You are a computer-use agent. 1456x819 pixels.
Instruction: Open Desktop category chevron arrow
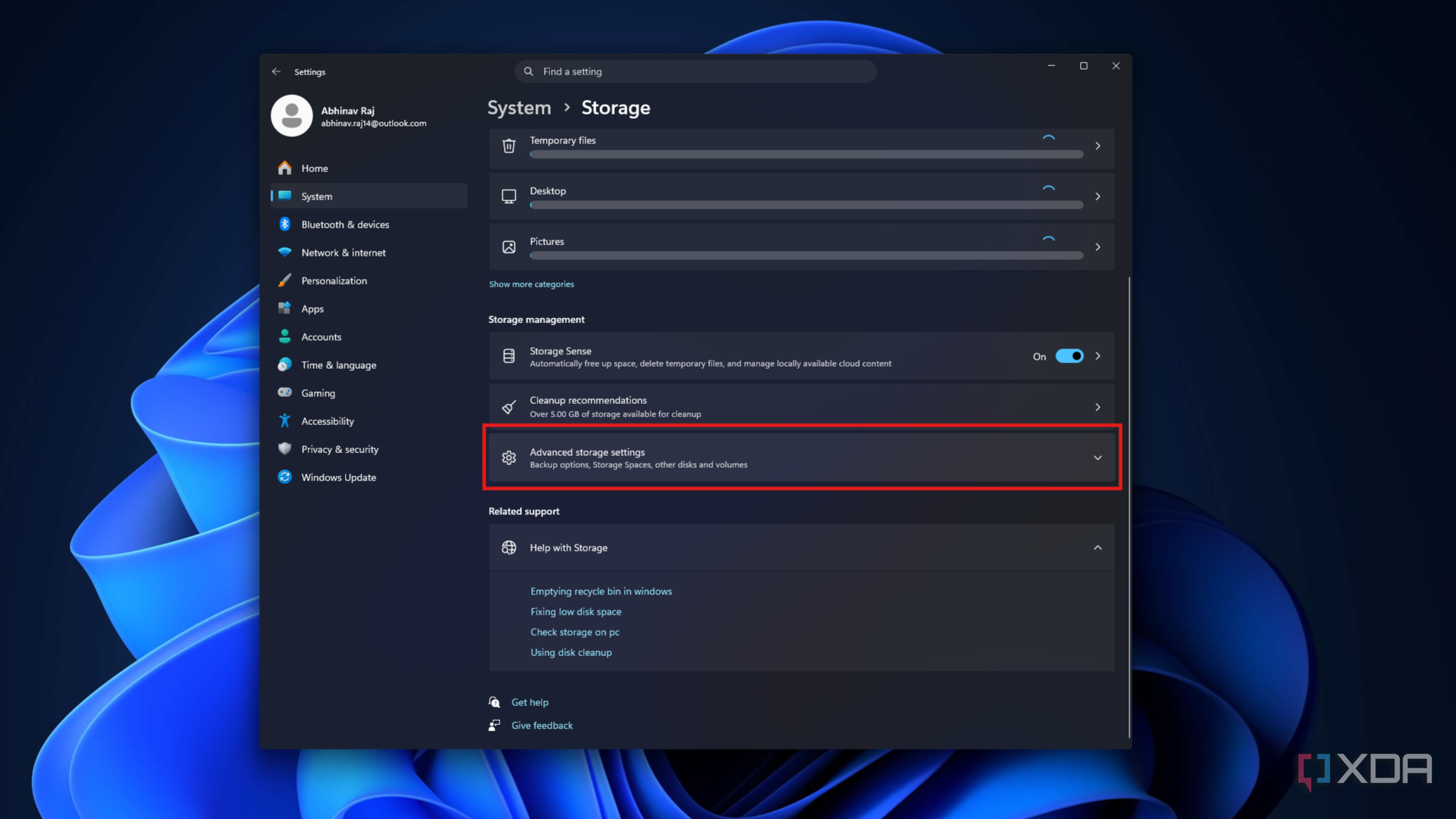pyautogui.click(x=1098, y=197)
